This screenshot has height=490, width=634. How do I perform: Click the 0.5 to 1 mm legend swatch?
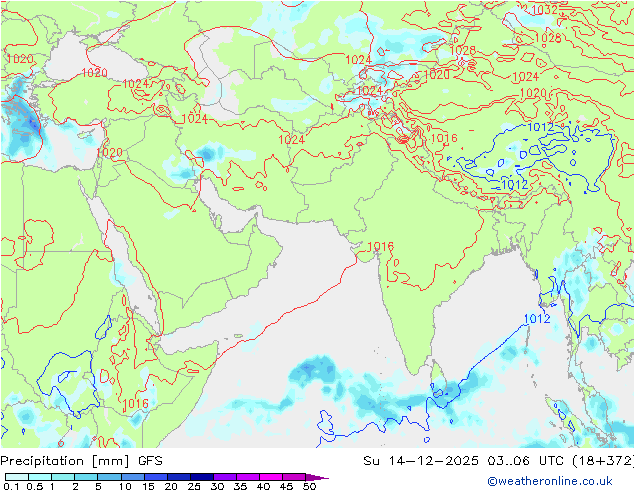pyautogui.click(x=40, y=477)
